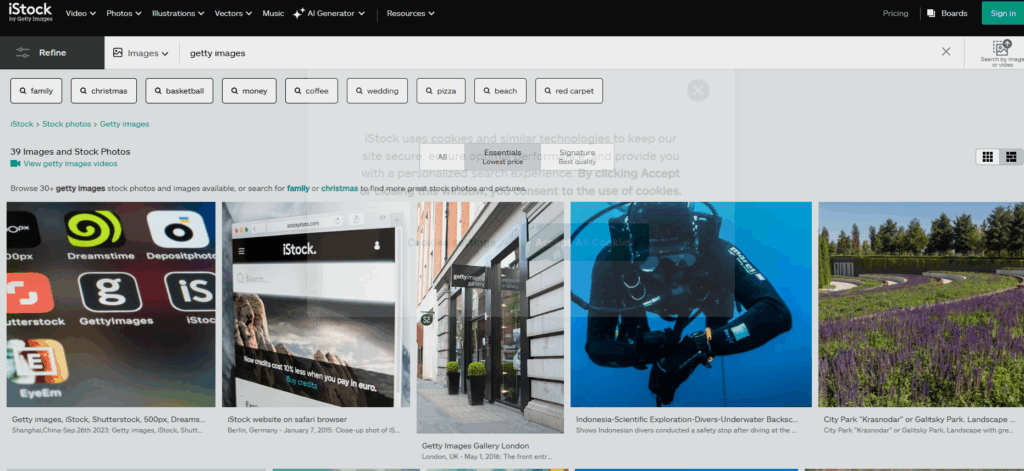Screen dimensions: 1024x471
Task: Switch to grid view layout
Action: (987, 157)
